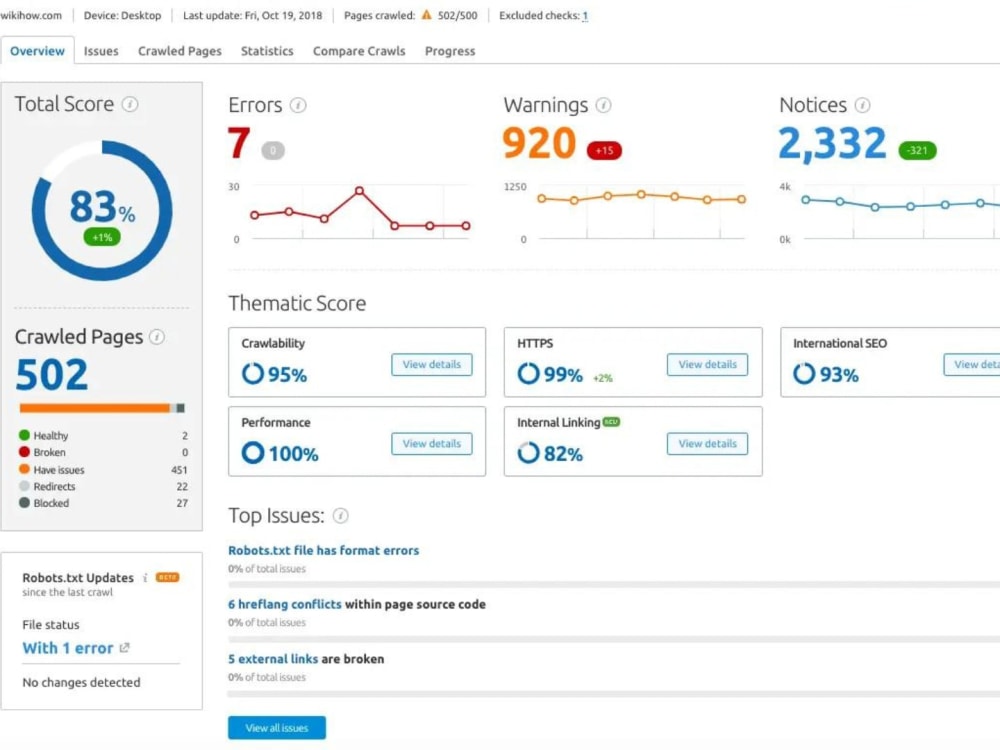Open the 5 external links broken link
Viewport: 1000px width, 750px height.
coord(273,659)
